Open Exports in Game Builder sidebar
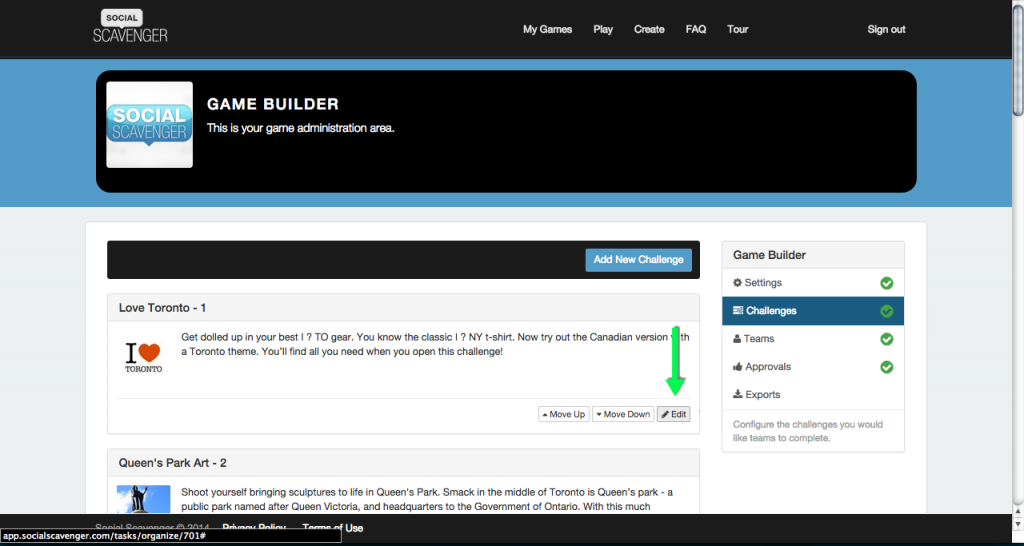The image size is (1024, 546). point(813,395)
